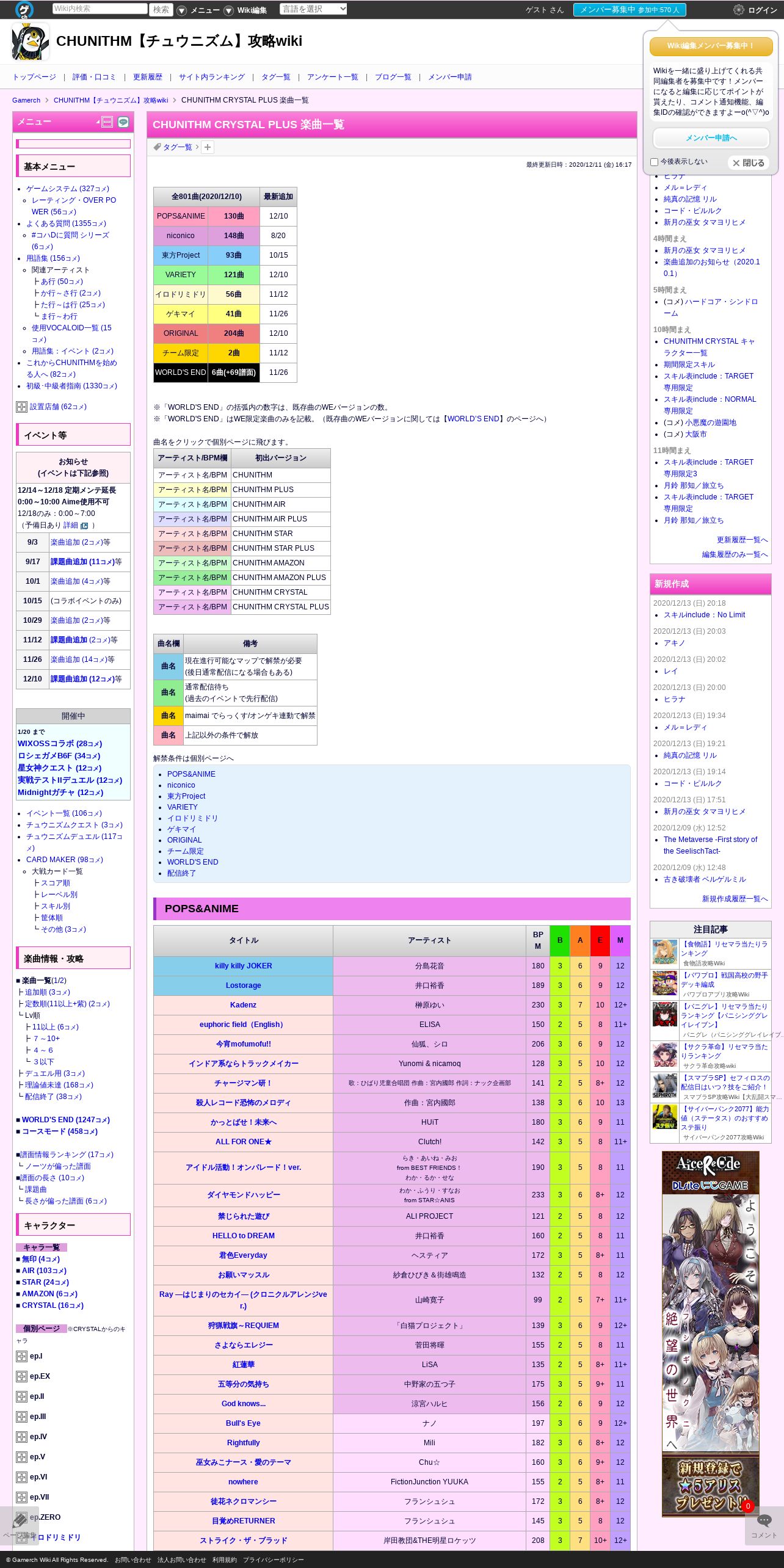Click the 食物語 リセマラ article thumbnail
The width and height of the screenshot is (784, 1568).
click(665, 953)
